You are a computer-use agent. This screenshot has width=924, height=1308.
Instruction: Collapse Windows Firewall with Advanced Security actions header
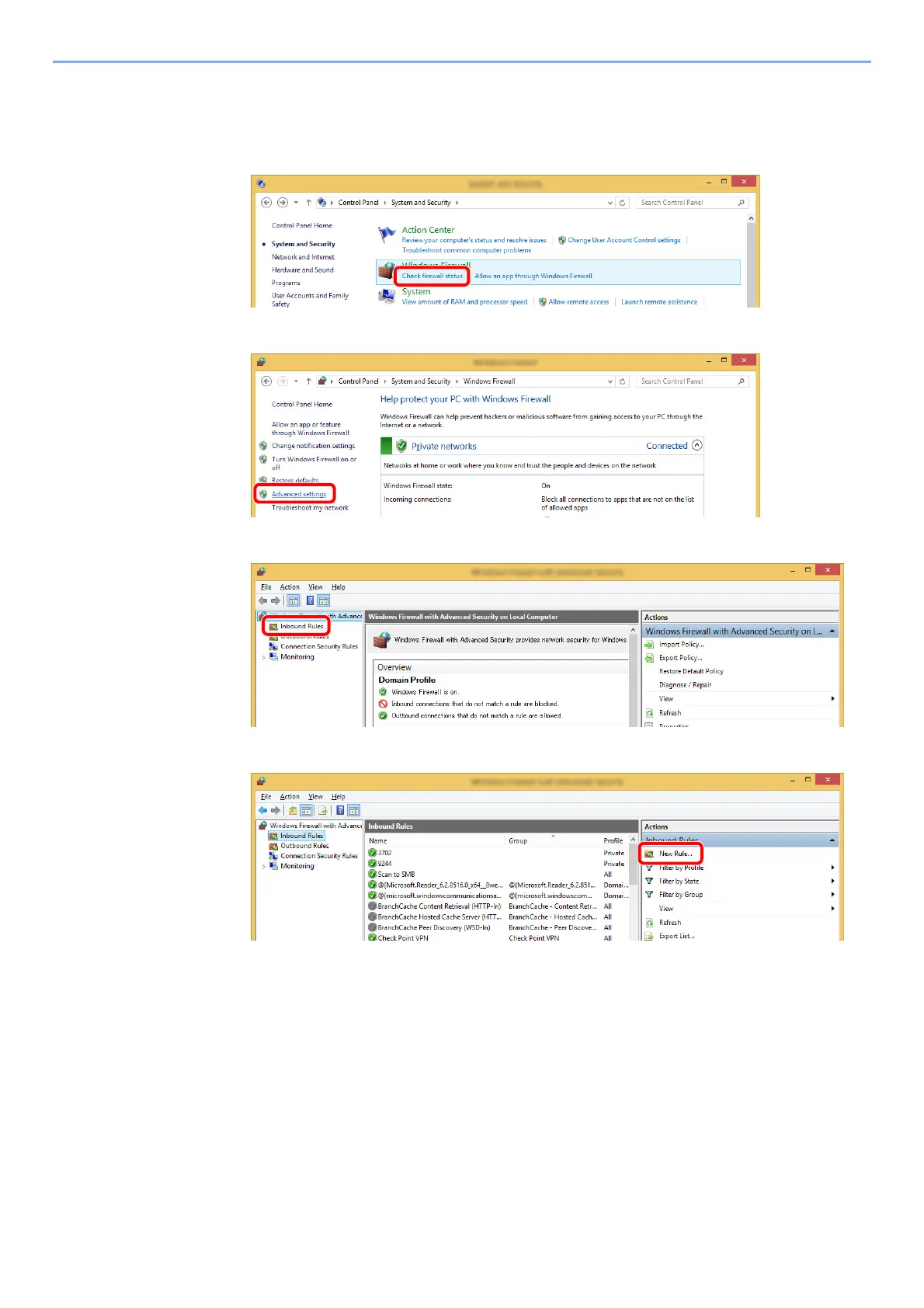[x=832, y=631]
